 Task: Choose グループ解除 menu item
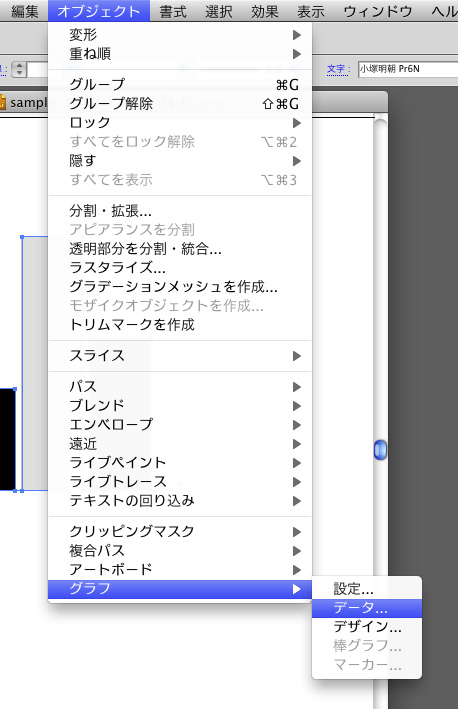point(180,104)
